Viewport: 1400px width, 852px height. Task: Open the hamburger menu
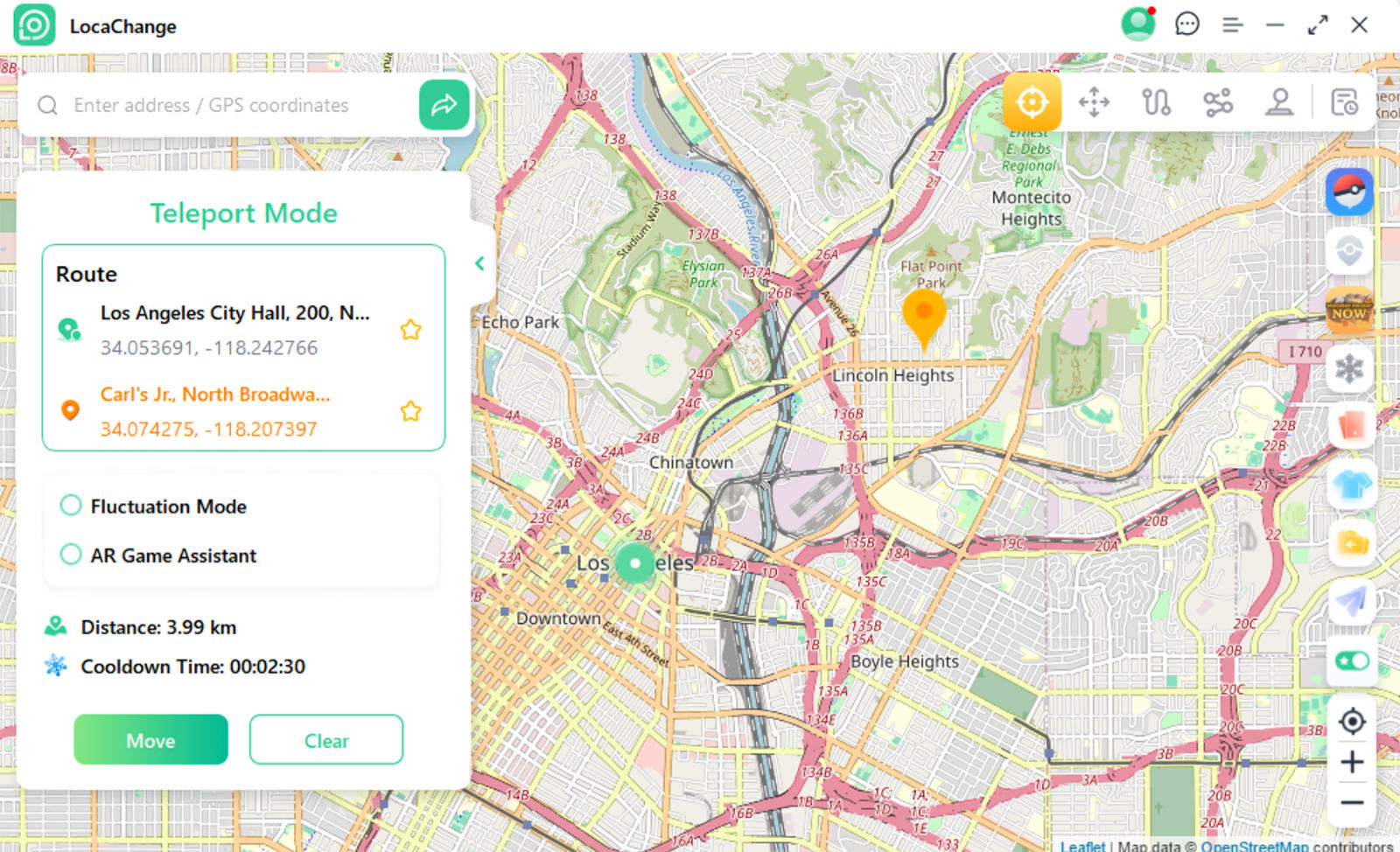[1232, 25]
